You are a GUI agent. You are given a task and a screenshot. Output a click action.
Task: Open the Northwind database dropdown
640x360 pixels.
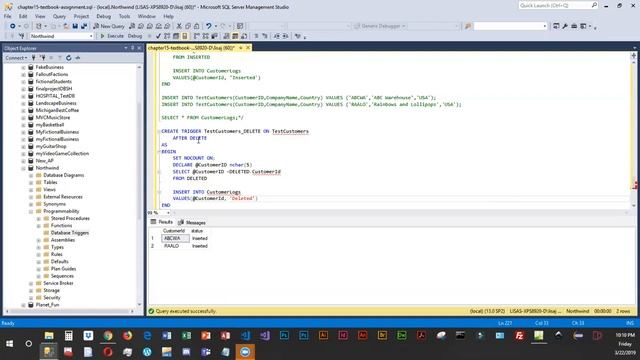coord(91,36)
